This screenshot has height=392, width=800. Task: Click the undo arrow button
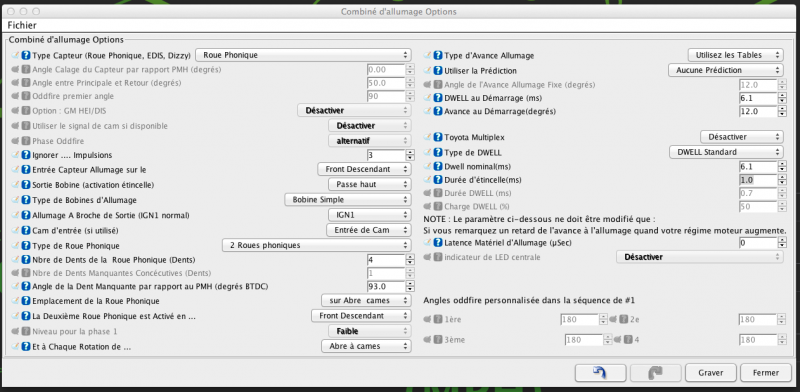[600, 373]
